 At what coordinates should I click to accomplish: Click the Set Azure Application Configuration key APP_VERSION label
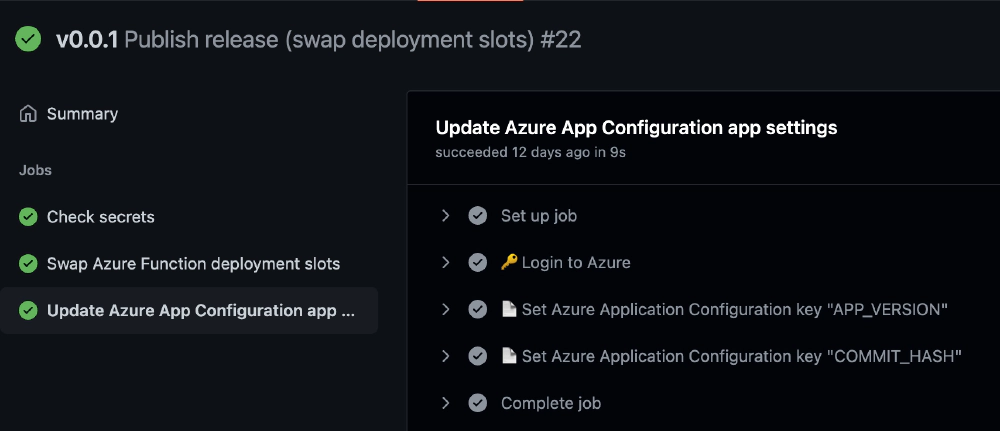[x=735, y=309]
